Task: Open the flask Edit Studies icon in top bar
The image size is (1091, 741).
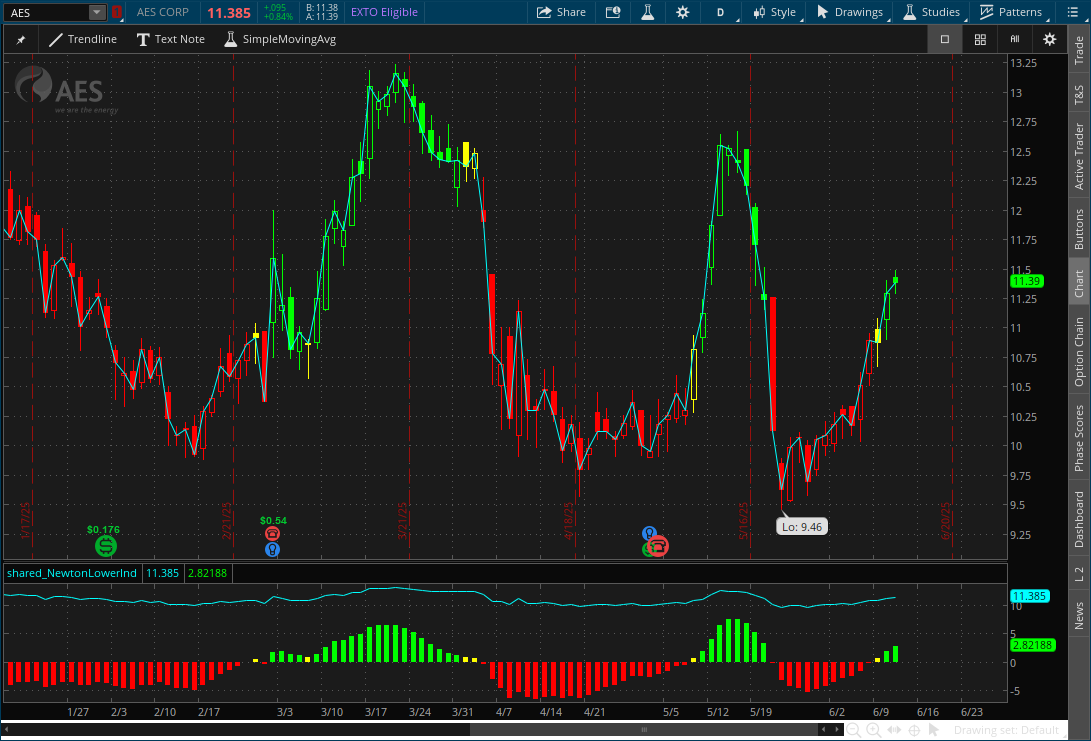Action: coord(647,12)
